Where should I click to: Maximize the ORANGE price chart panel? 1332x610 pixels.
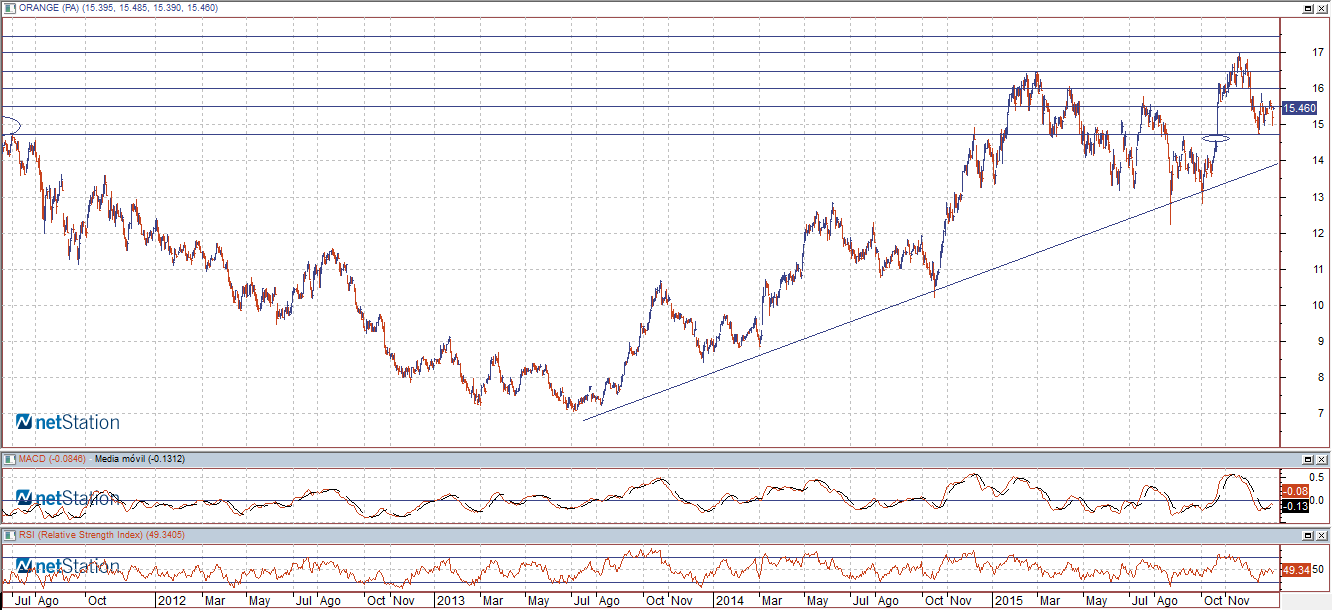pos(1308,8)
